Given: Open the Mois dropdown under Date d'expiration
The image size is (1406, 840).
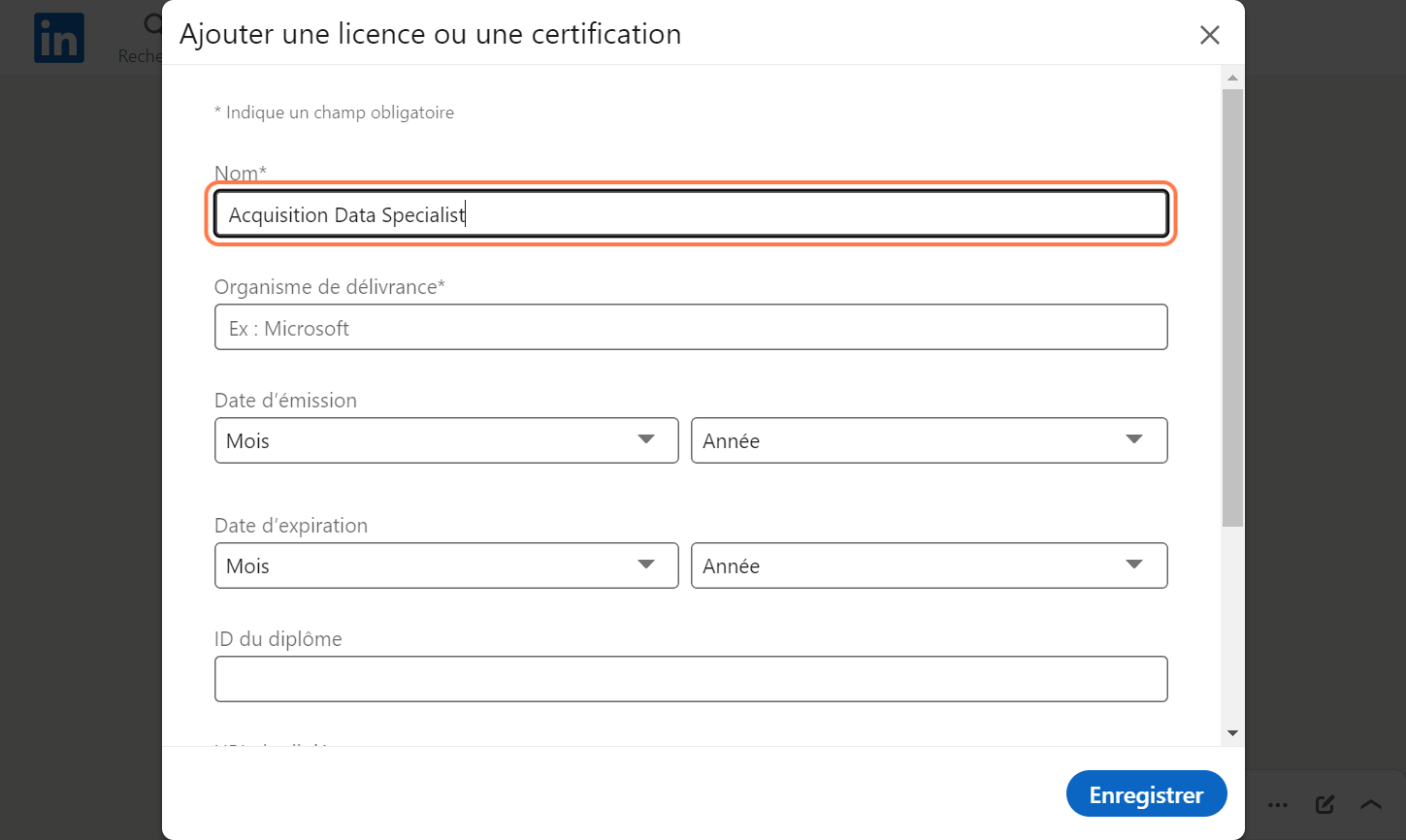Looking at the screenshot, I should click(446, 565).
